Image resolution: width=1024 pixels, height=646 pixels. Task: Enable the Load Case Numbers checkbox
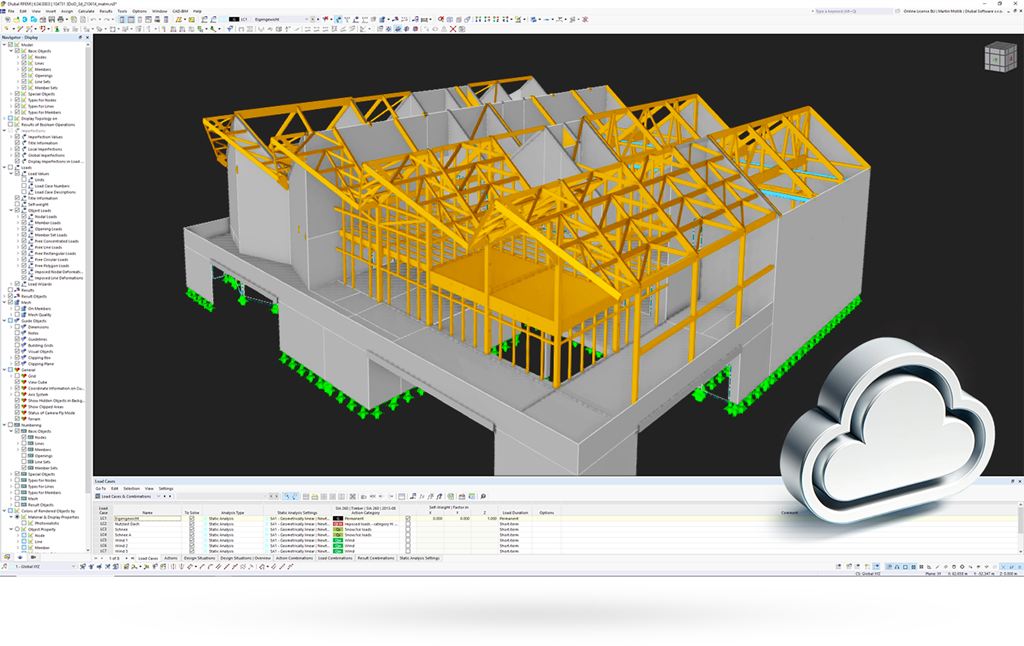pos(24,186)
